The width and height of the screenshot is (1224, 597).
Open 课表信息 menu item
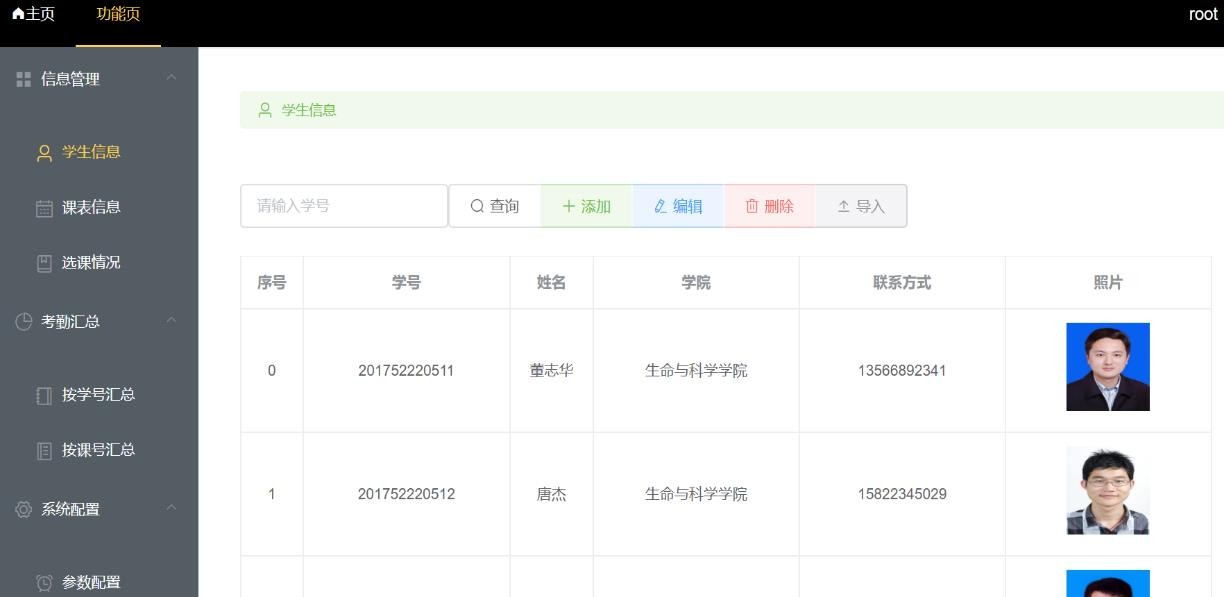(99, 207)
